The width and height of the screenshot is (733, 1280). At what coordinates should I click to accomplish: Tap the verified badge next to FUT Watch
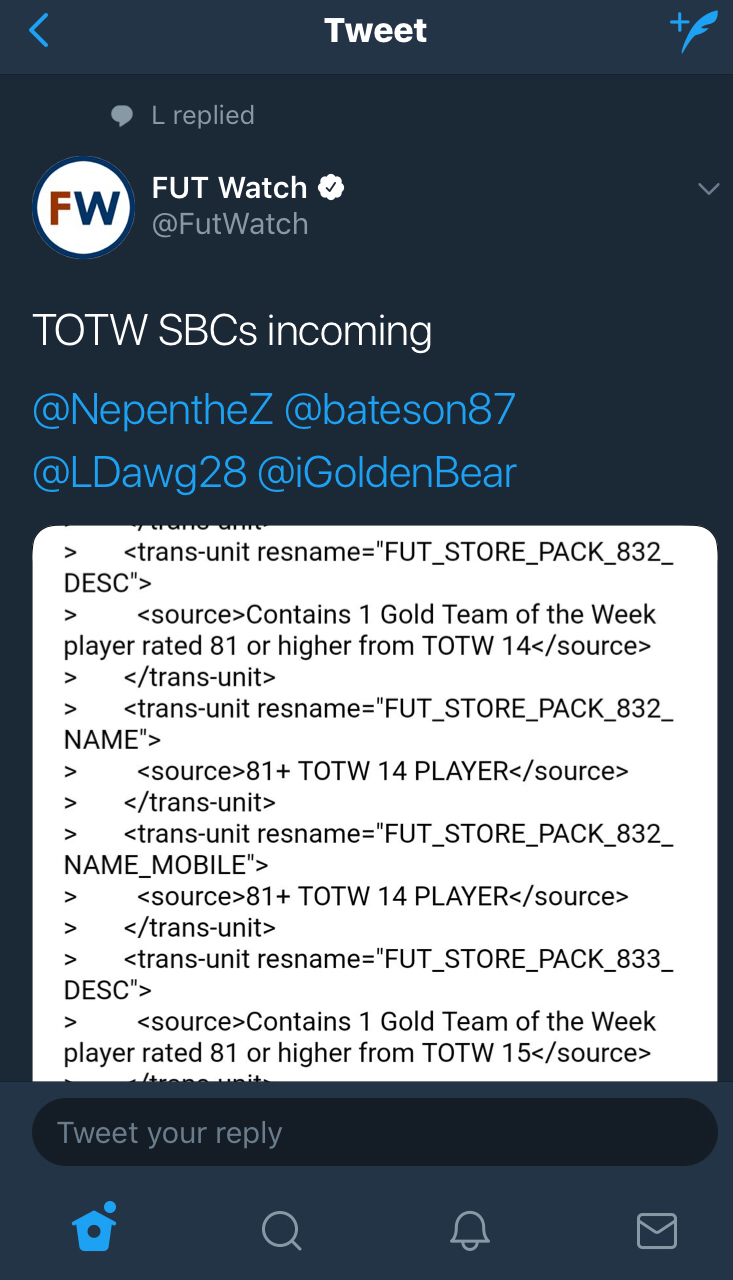click(x=331, y=187)
